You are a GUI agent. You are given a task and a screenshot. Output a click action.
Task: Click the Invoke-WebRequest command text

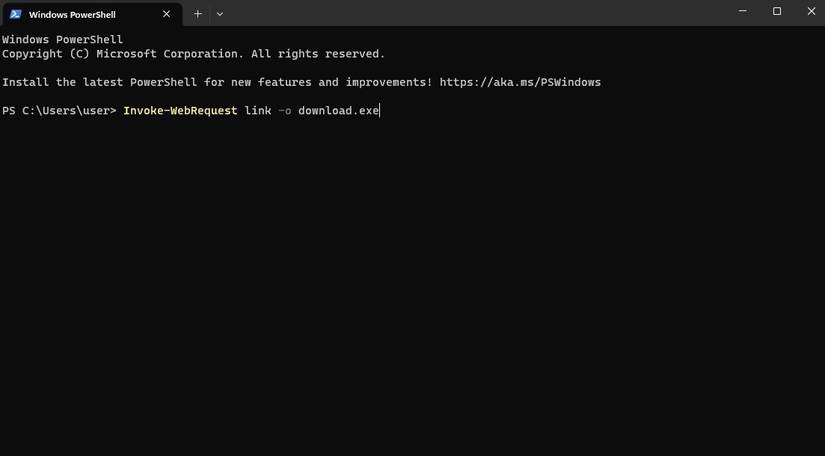point(180,110)
